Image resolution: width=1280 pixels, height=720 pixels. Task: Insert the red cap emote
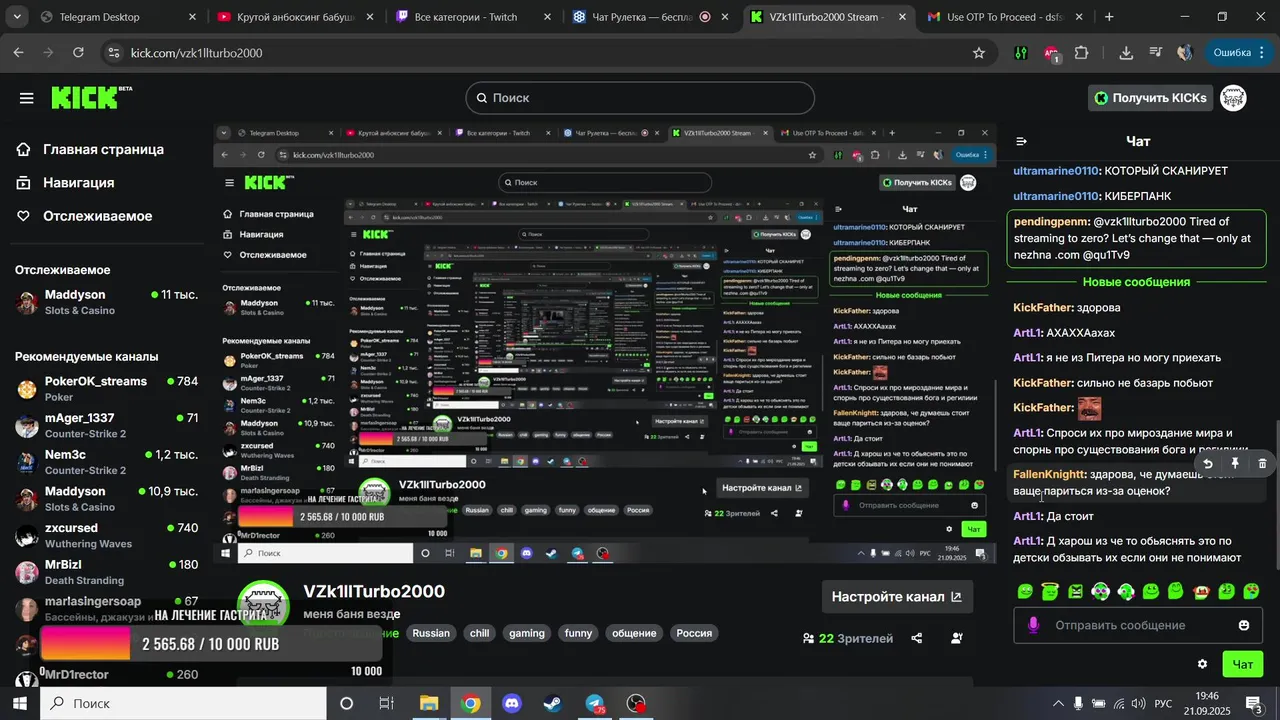[1201, 592]
